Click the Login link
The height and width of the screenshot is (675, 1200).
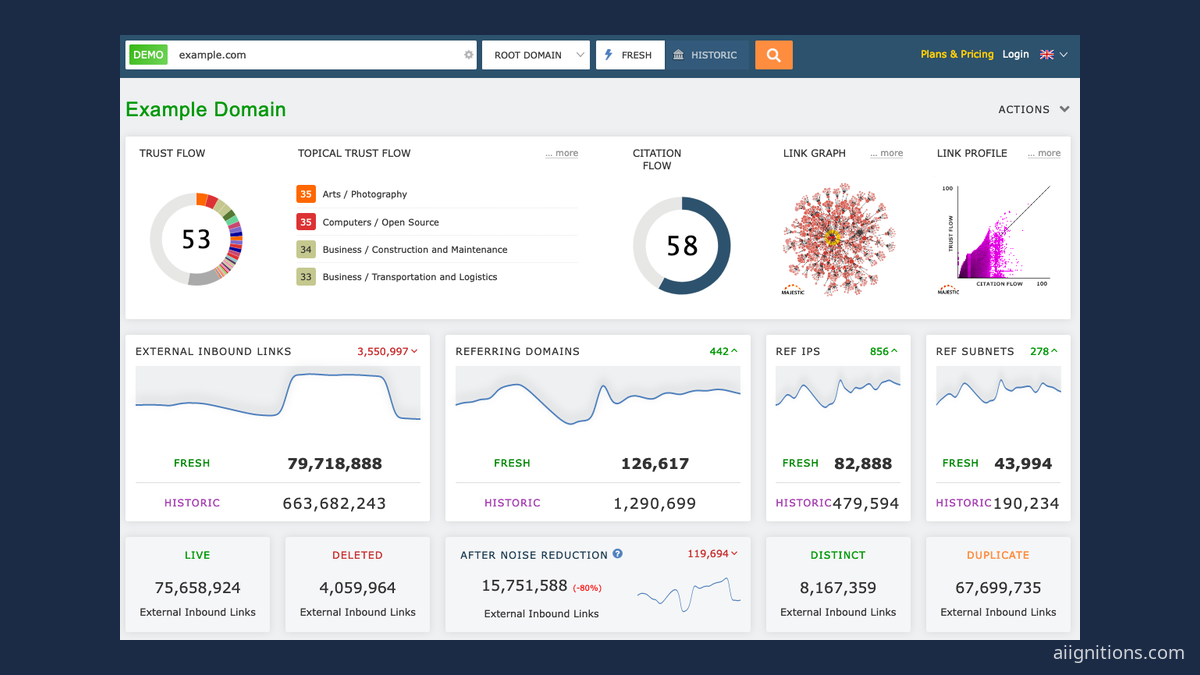1016,54
